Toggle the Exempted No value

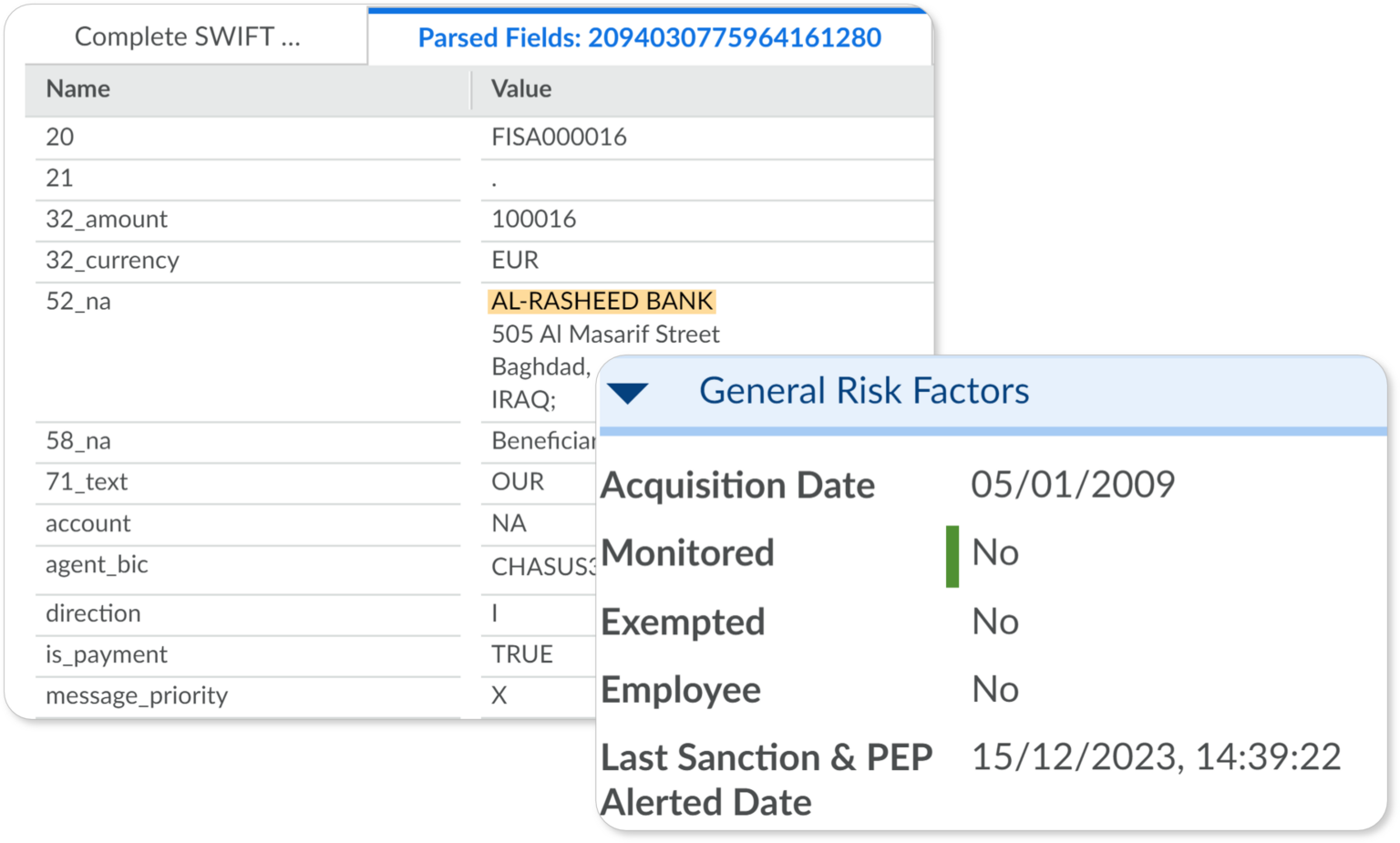click(x=996, y=621)
